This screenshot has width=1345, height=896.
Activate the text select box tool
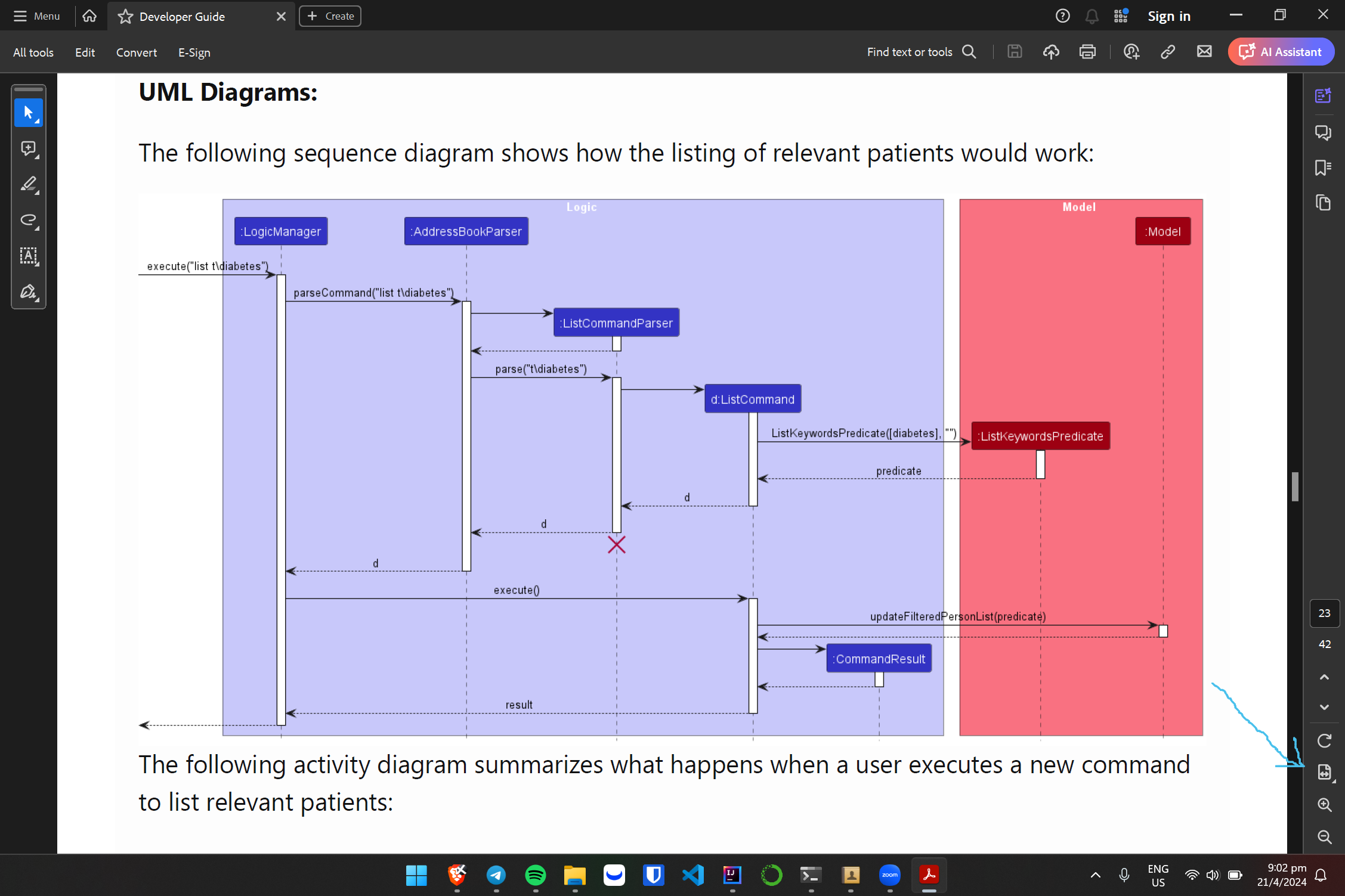pyautogui.click(x=28, y=256)
